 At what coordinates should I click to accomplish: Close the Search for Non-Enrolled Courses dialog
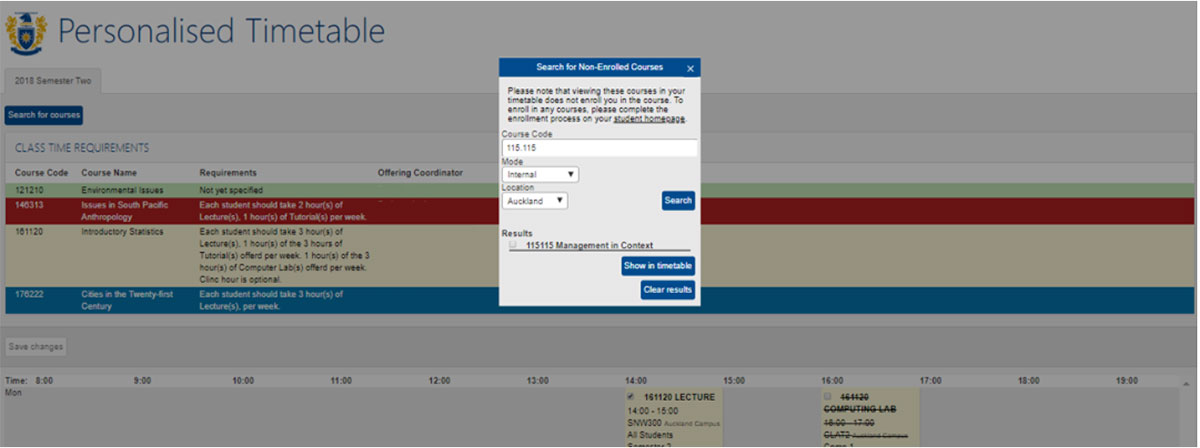(690, 69)
